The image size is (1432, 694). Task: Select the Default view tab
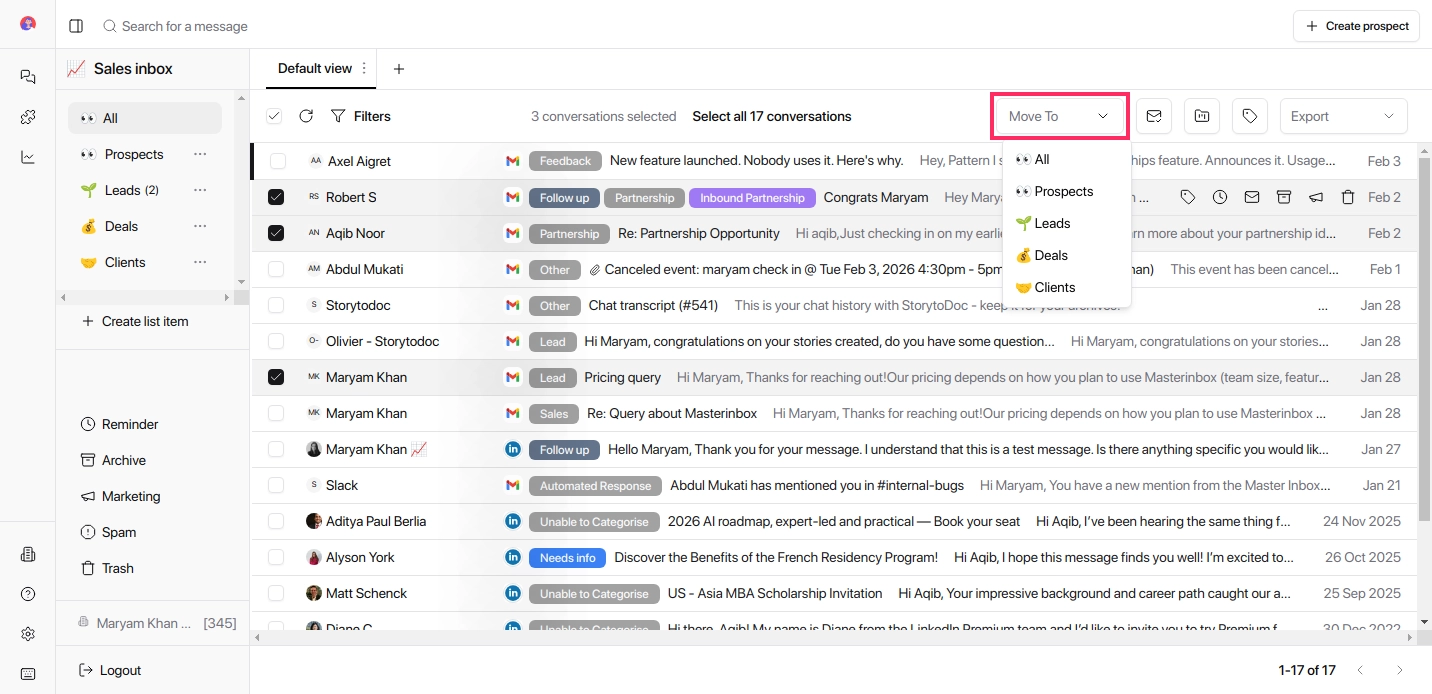click(x=314, y=69)
